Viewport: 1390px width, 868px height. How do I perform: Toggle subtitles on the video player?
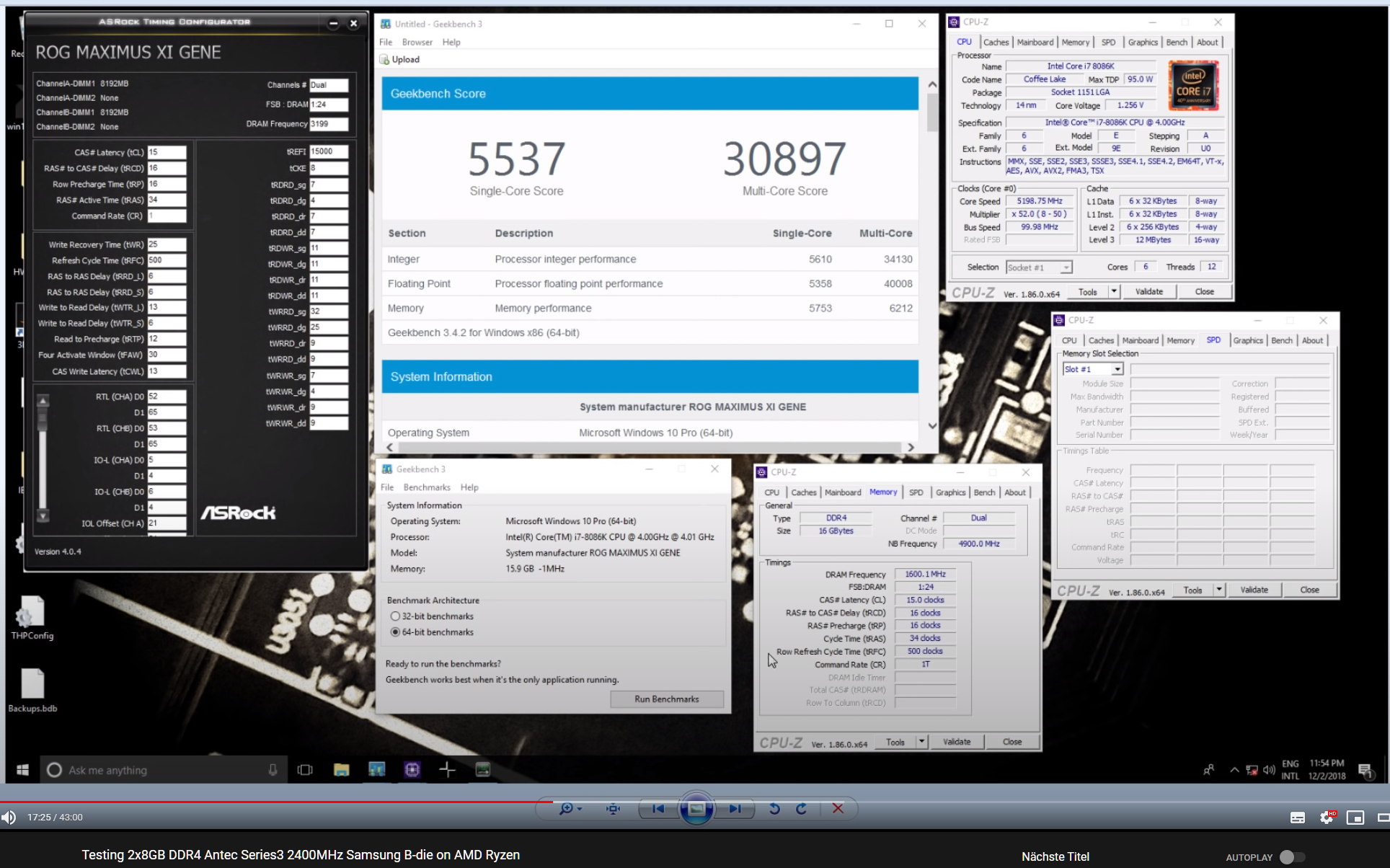pos(1298,818)
